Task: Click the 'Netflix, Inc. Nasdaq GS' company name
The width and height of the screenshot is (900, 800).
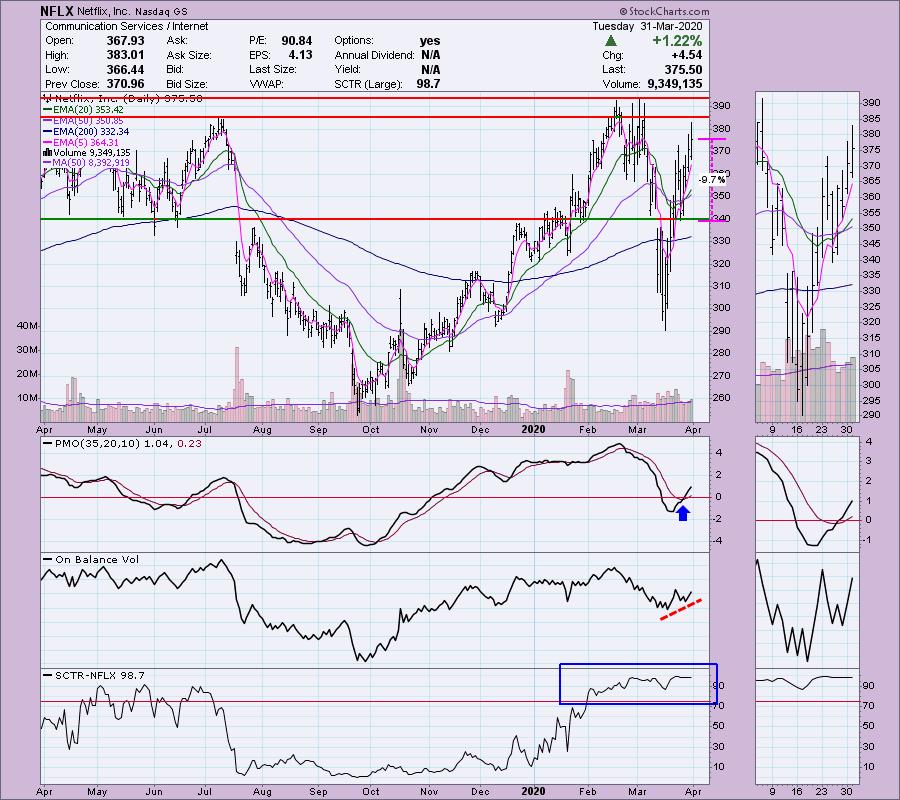Action: (x=133, y=11)
